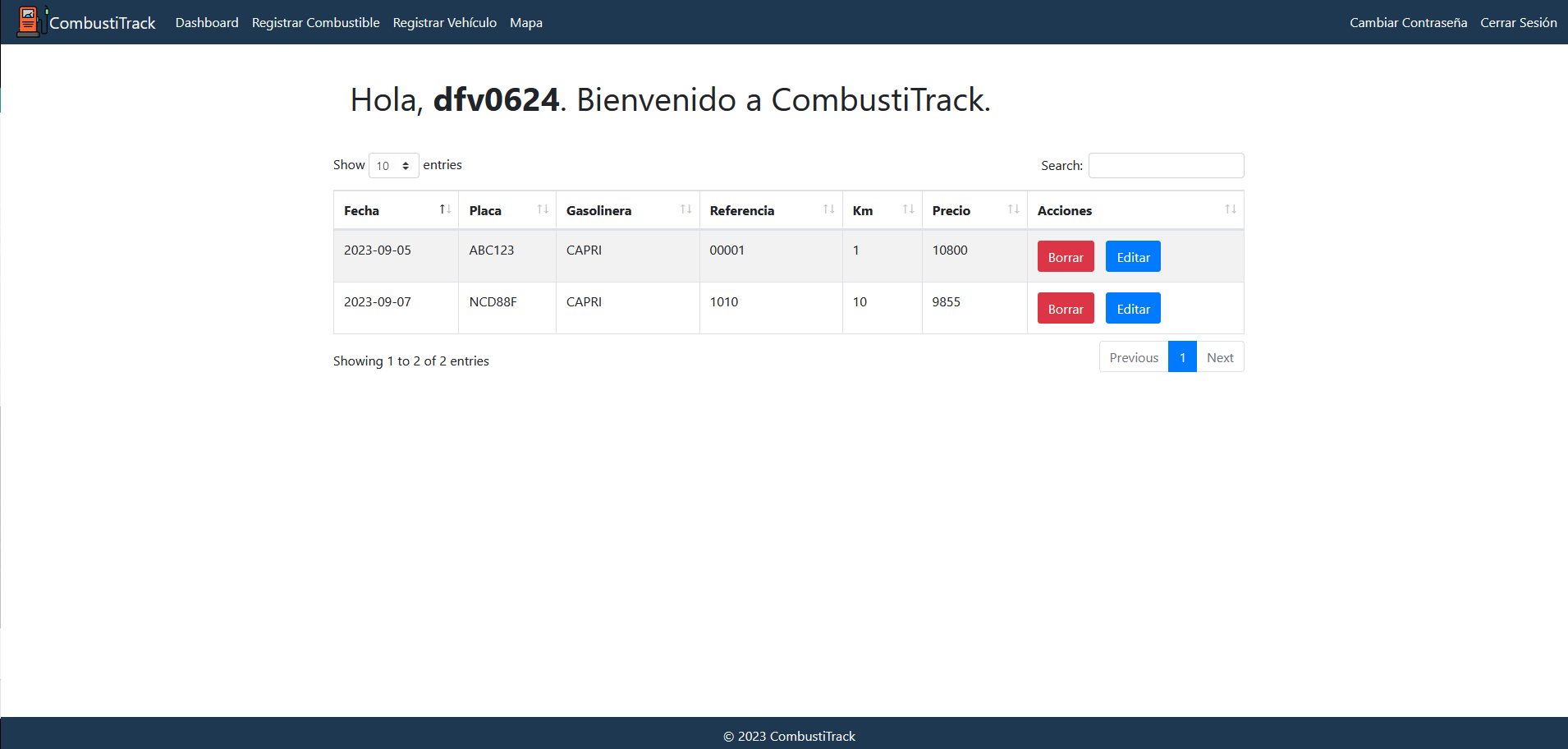Go to Registrar Combustible page

click(315, 23)
